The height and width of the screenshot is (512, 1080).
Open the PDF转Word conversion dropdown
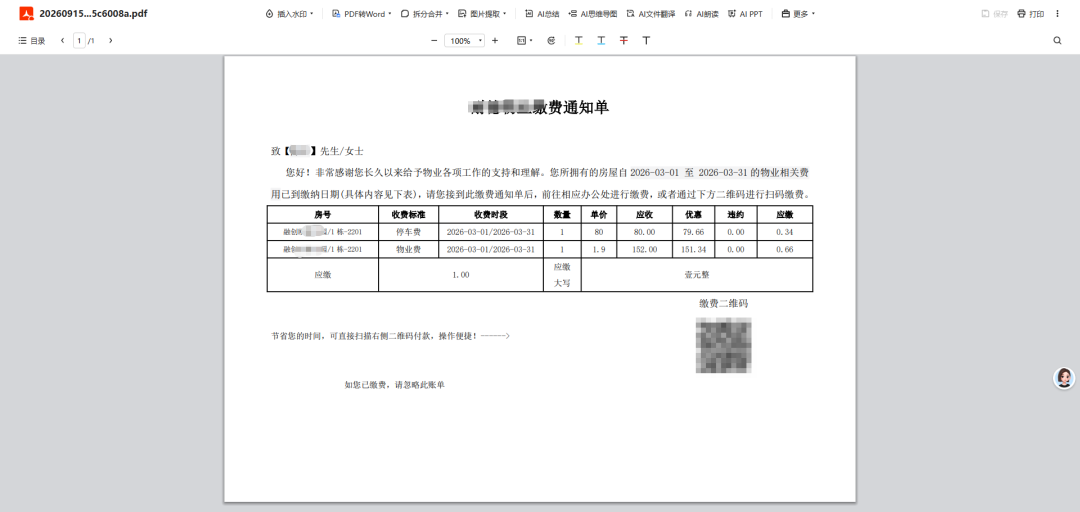[x=362, y=14]
